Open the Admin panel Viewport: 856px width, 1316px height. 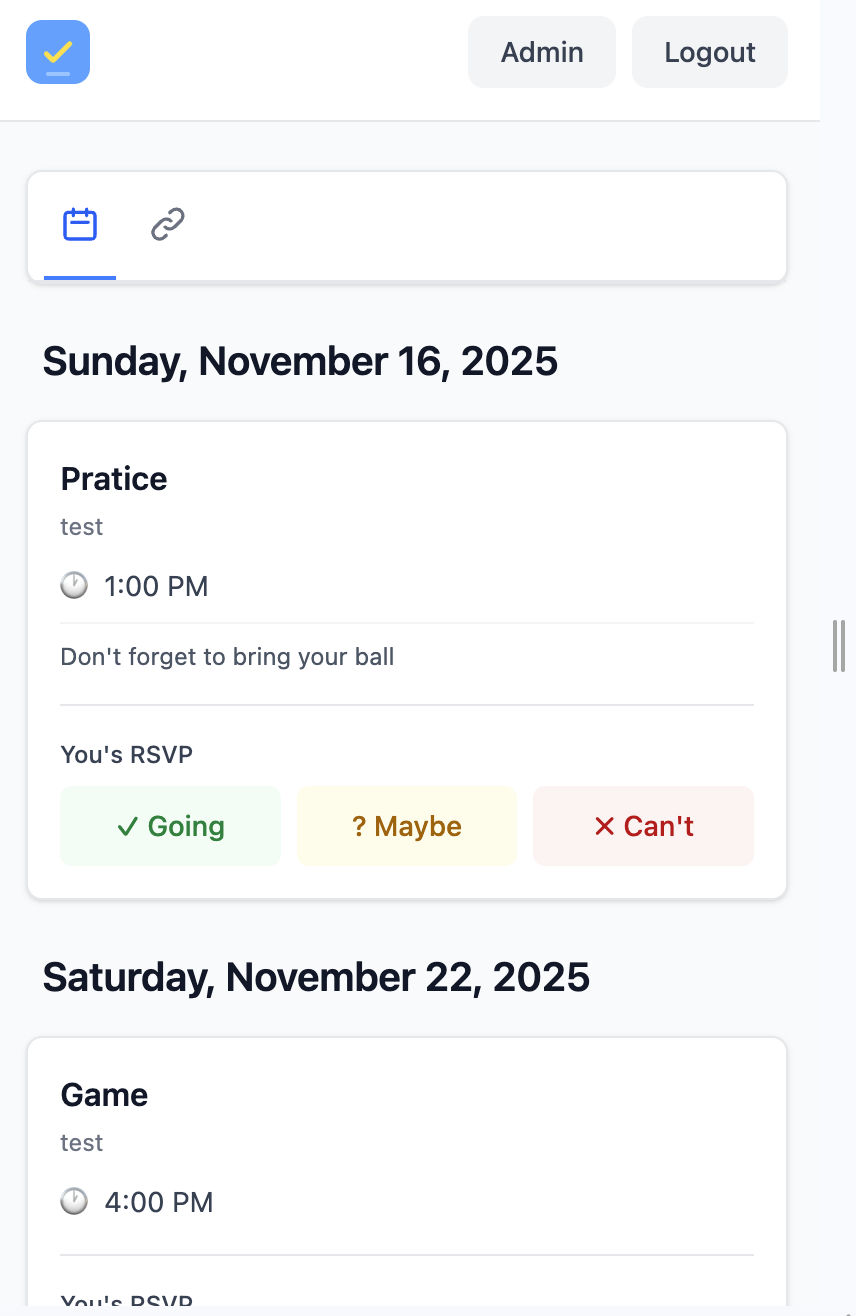(541, 51)
